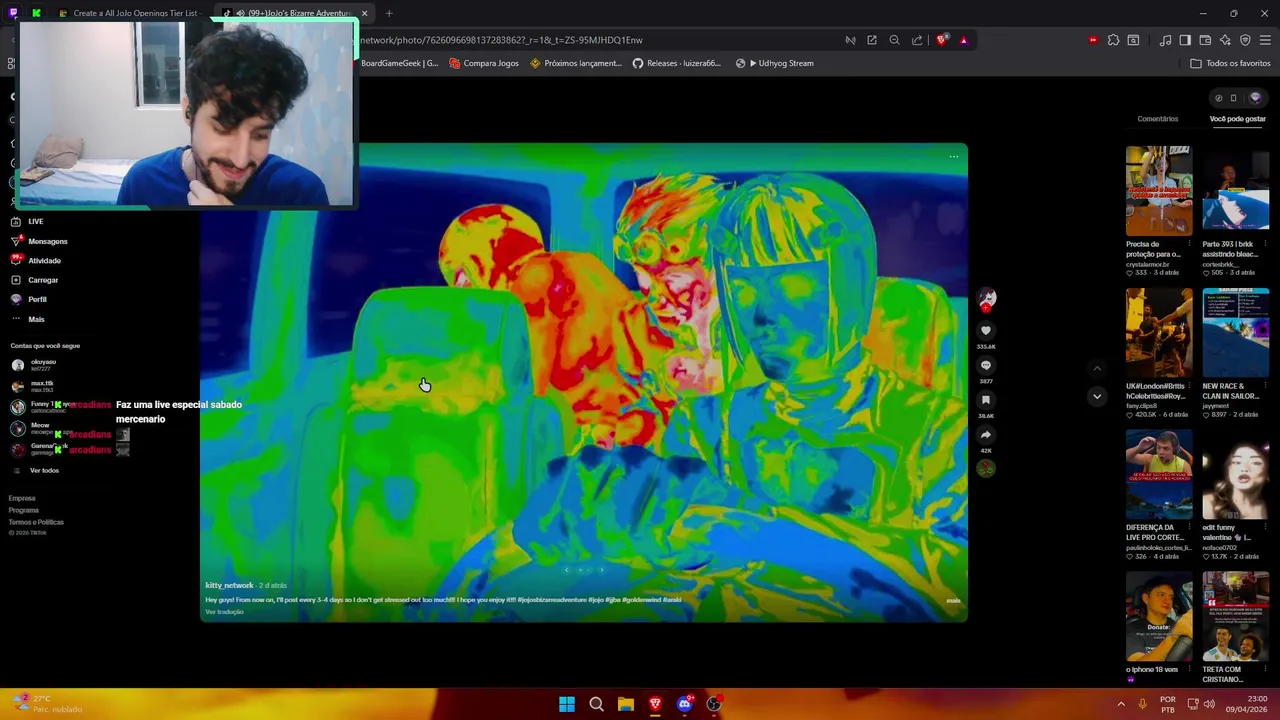Open BoardGameGeek bookmark
This screenshot has width=1280, height=720.
coord(399,63)
